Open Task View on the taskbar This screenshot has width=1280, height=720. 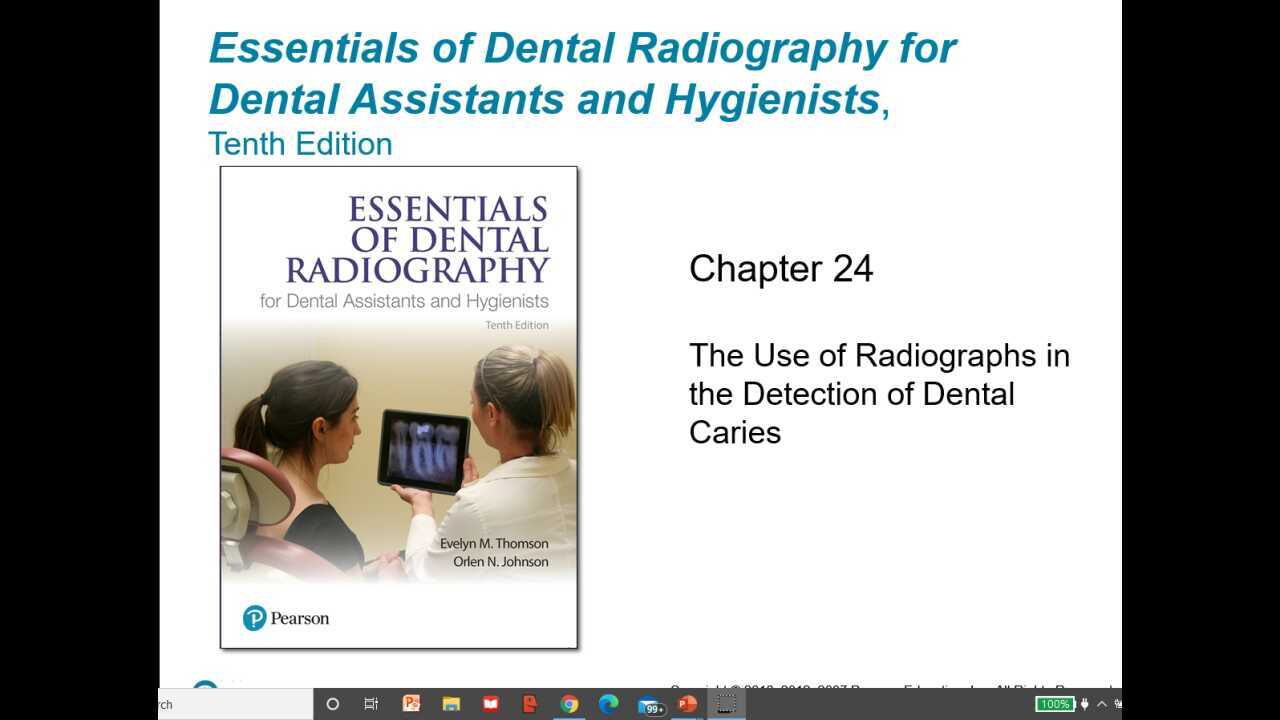tap(371, 704)
